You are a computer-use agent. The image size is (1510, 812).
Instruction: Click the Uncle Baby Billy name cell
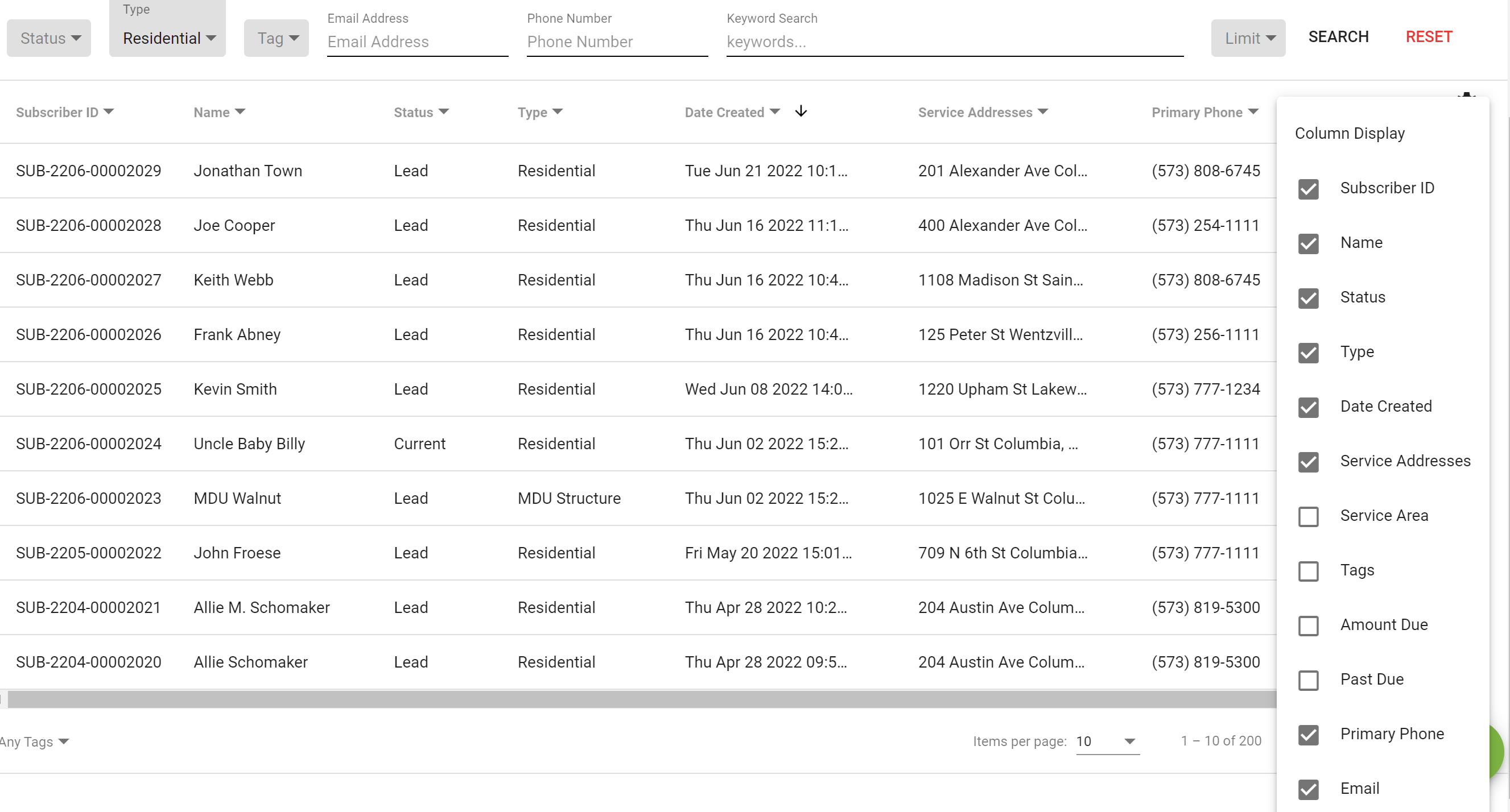[x=249, y=444]
